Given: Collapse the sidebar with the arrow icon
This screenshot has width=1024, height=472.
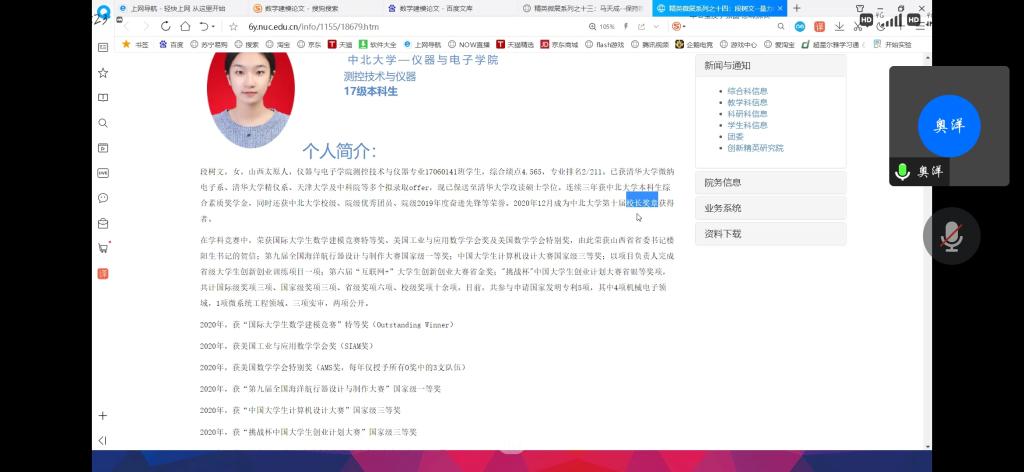Looking at the screenshot, I should click(x=102, y=440).
